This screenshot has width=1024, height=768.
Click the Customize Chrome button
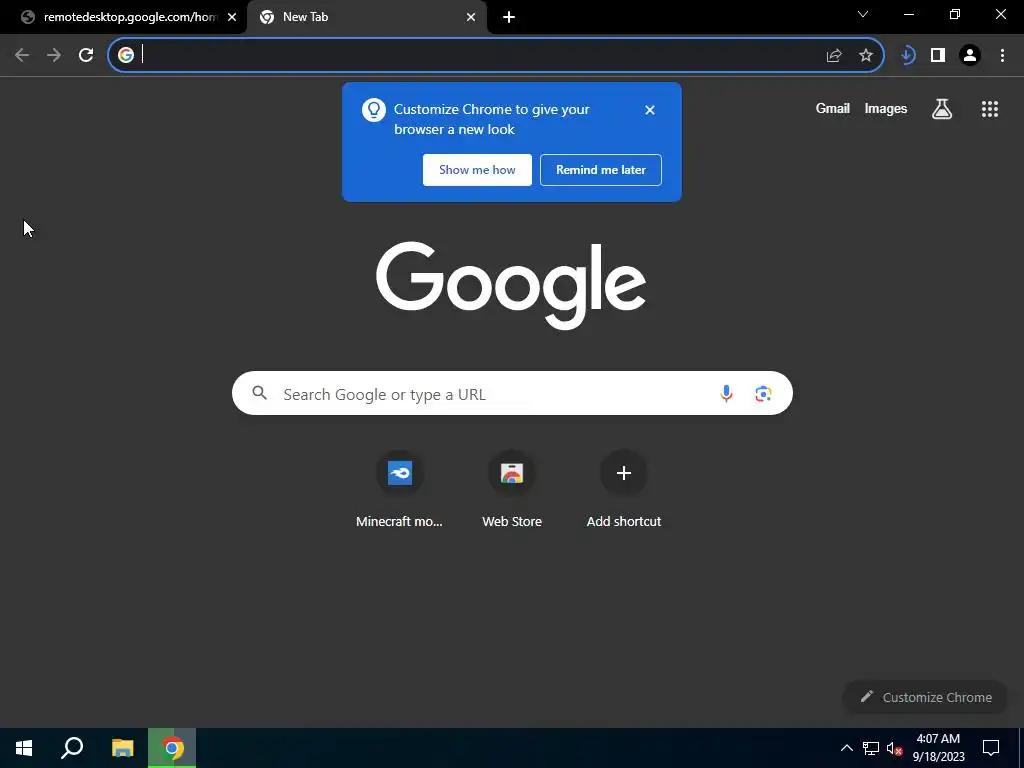pyautogui.click(x=925, y=697)
